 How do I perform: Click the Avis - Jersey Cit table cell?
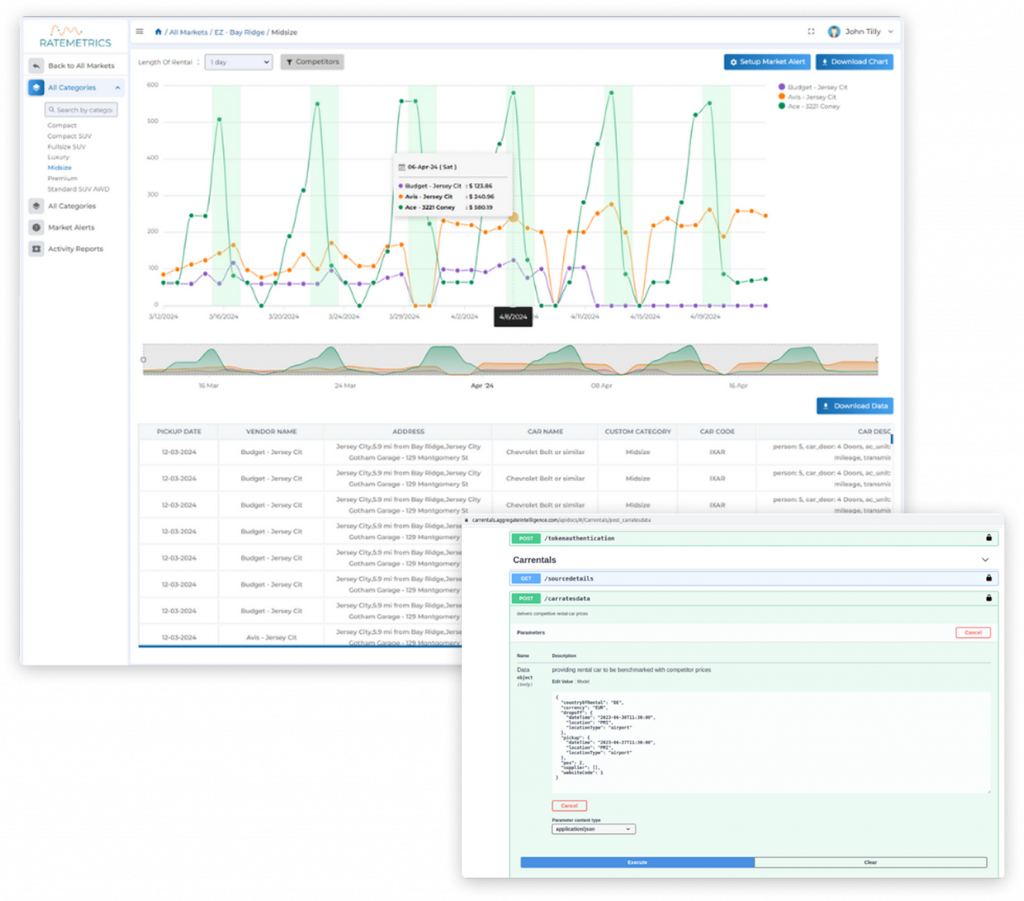271,637
